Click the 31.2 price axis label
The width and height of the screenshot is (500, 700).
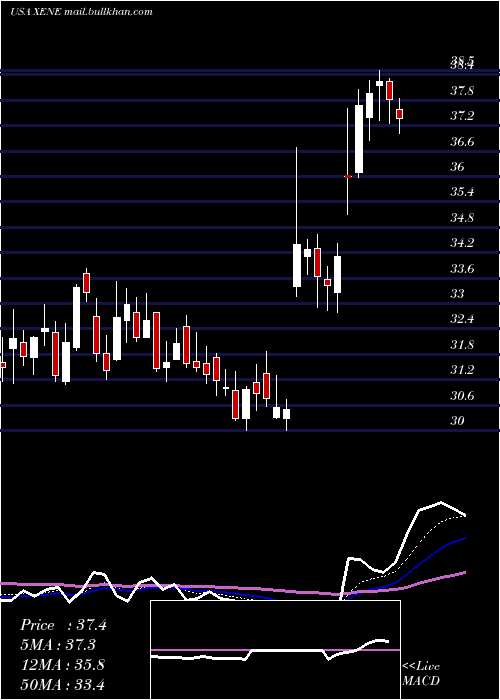462,370
